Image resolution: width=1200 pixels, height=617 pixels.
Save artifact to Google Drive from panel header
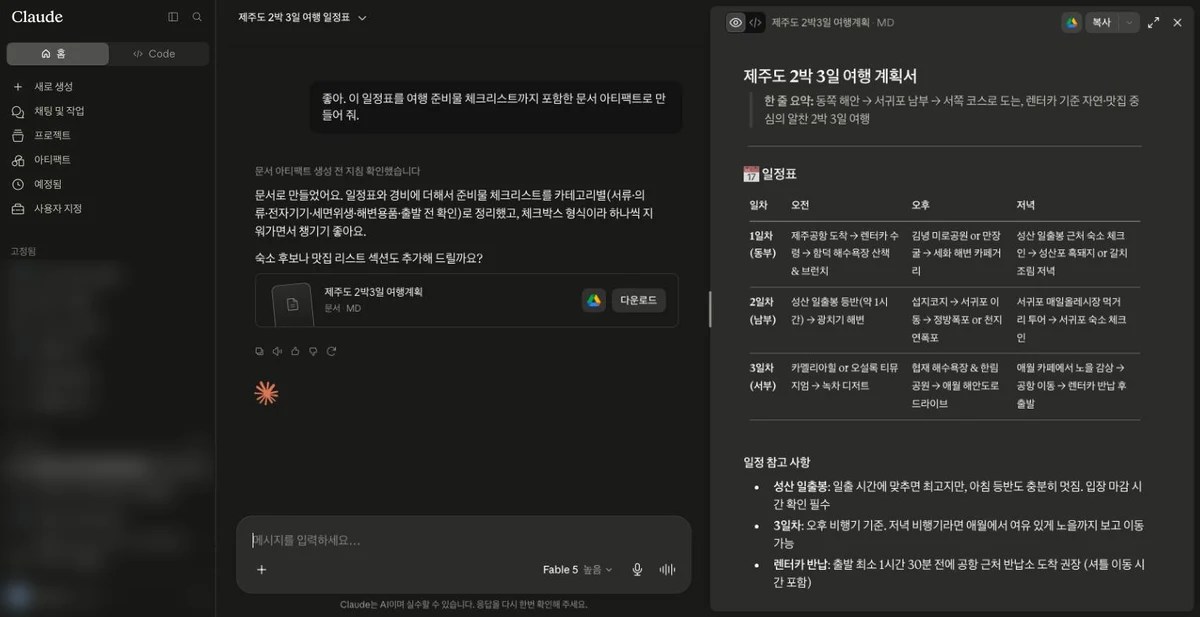pyautogui.click(x=1071, y=22)
